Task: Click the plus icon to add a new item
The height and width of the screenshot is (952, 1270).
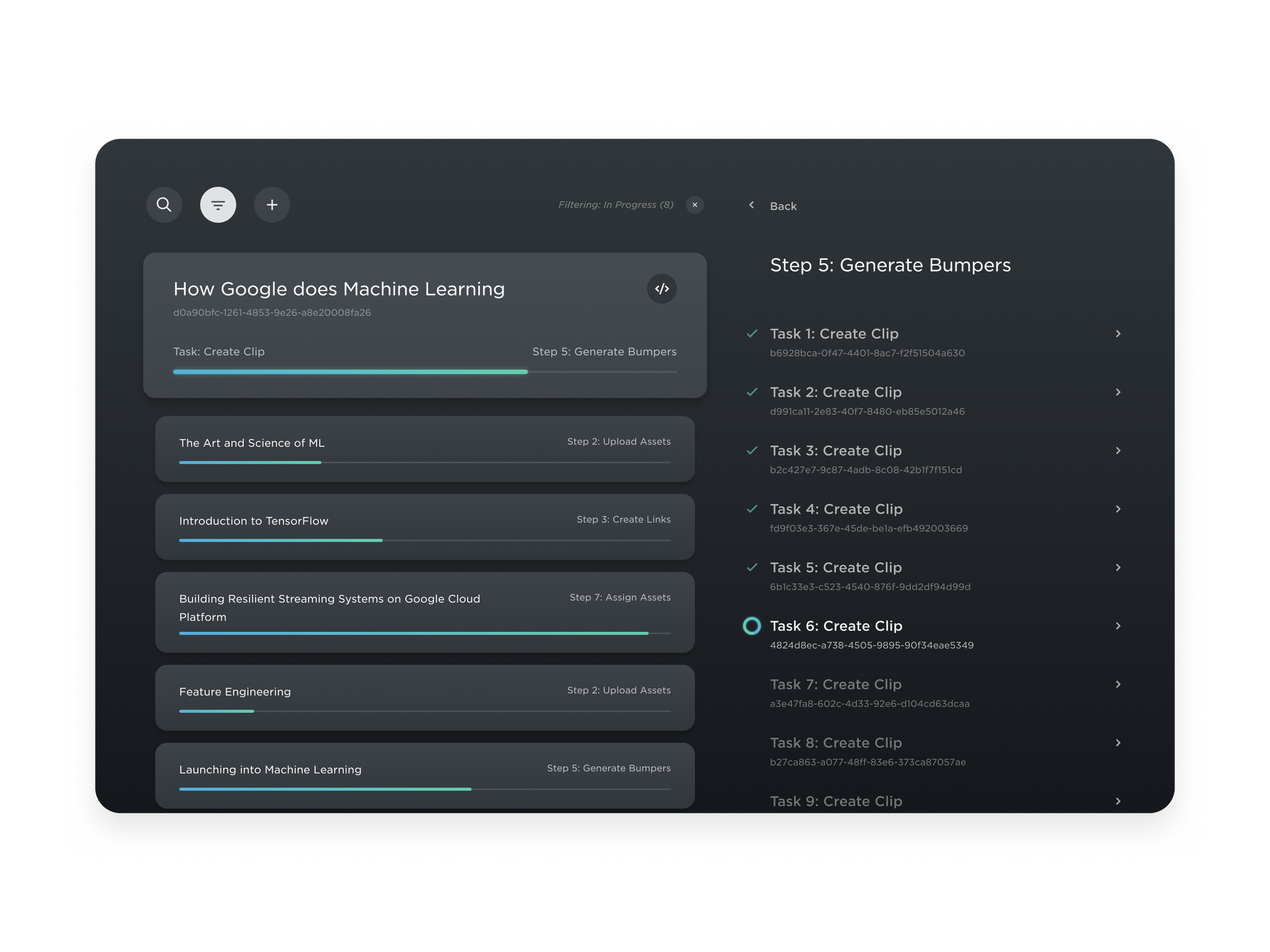Action: [x=272, y=205]
